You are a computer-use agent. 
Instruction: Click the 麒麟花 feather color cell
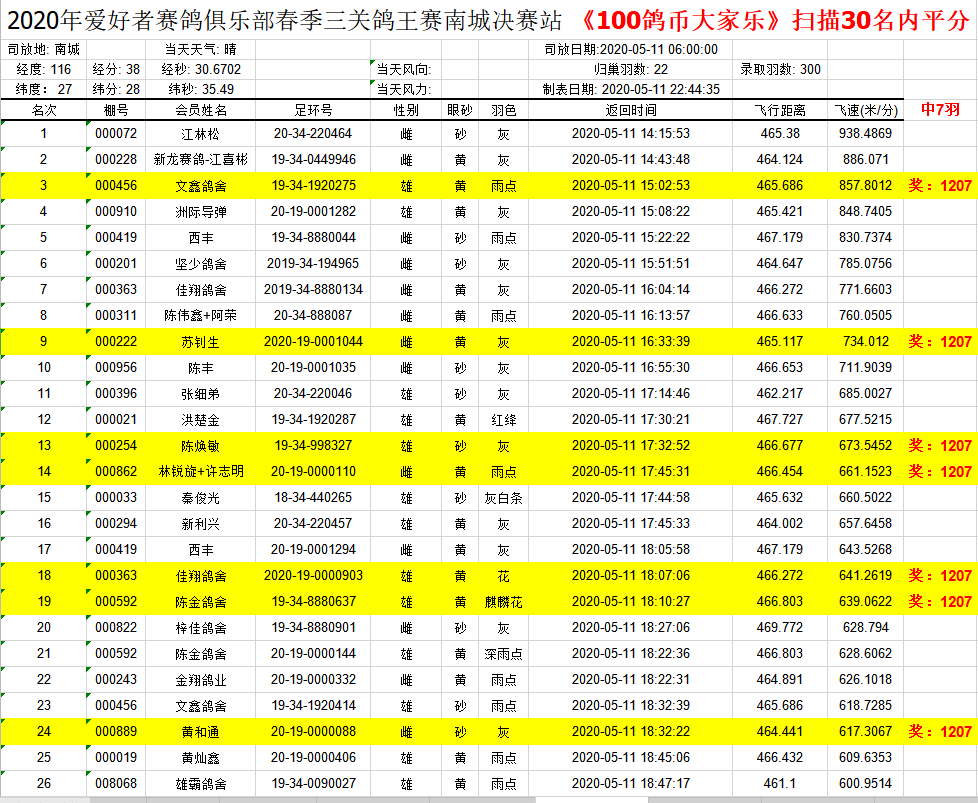point(503,602)
